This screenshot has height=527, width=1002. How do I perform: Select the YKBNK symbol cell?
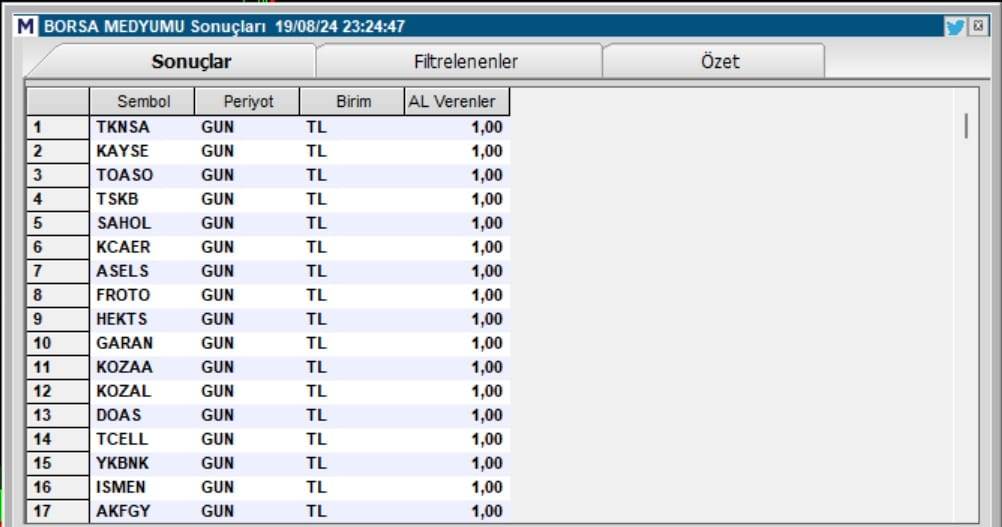pos(143,463)
